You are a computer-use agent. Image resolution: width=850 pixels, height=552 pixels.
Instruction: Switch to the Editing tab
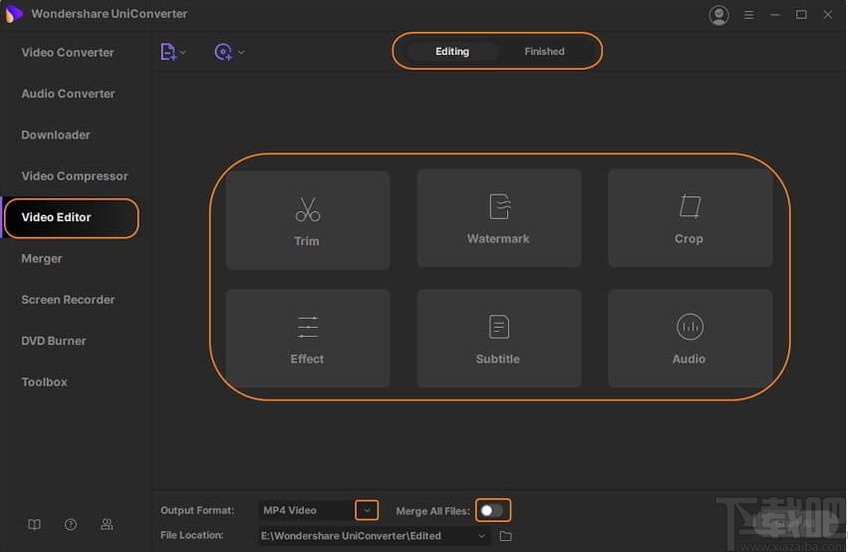[x=452, y=52]
